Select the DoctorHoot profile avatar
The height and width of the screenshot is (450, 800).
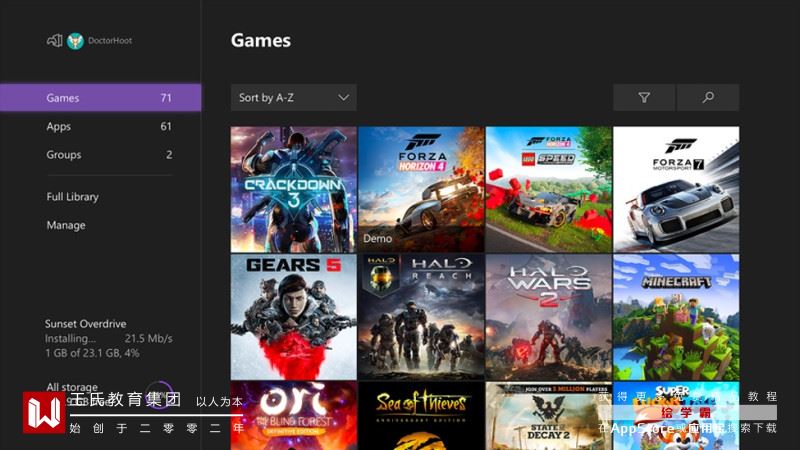coord(76,41)
